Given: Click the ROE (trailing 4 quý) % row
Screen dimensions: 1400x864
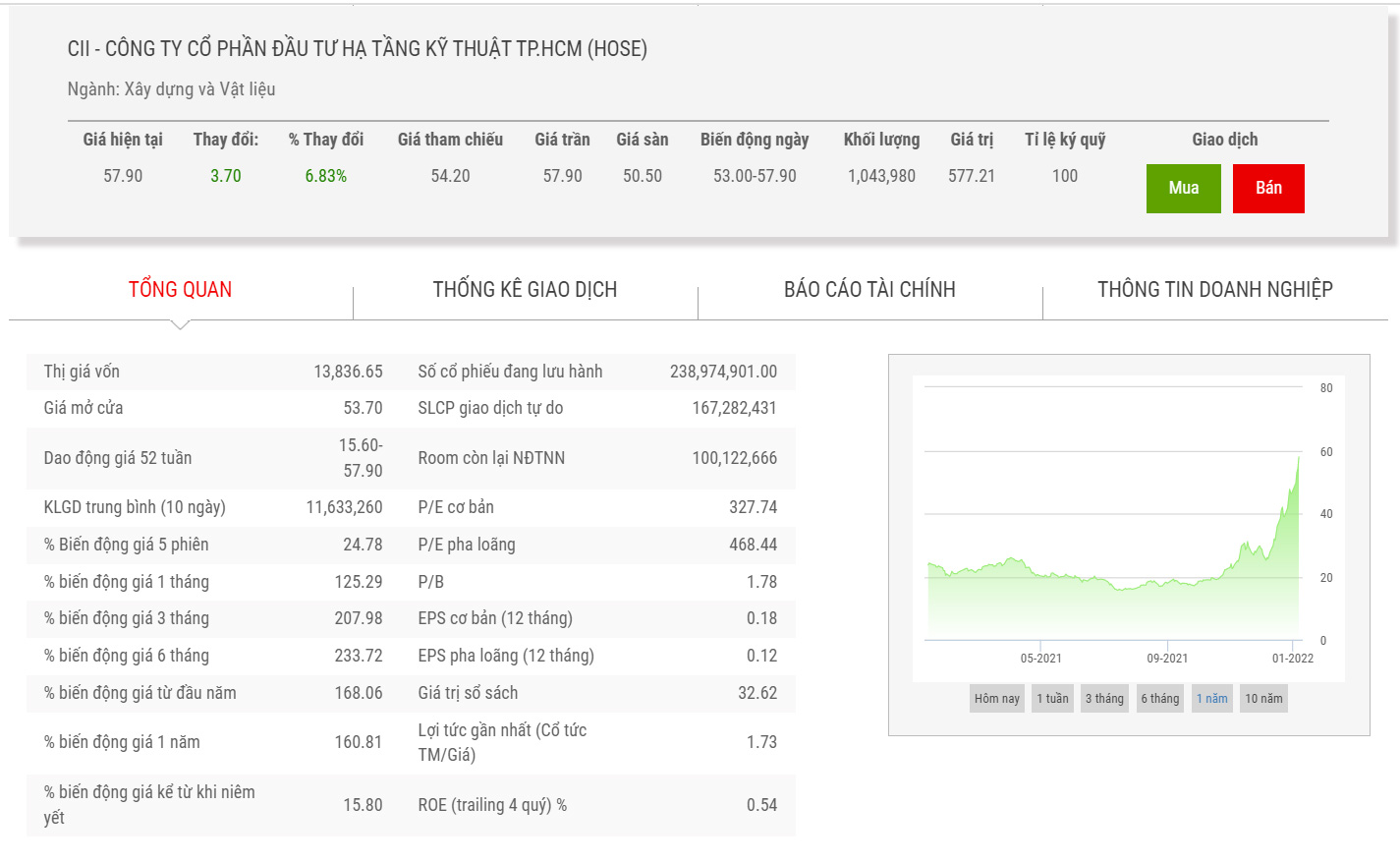Looking at the screenshot, I should coord(597,805).
